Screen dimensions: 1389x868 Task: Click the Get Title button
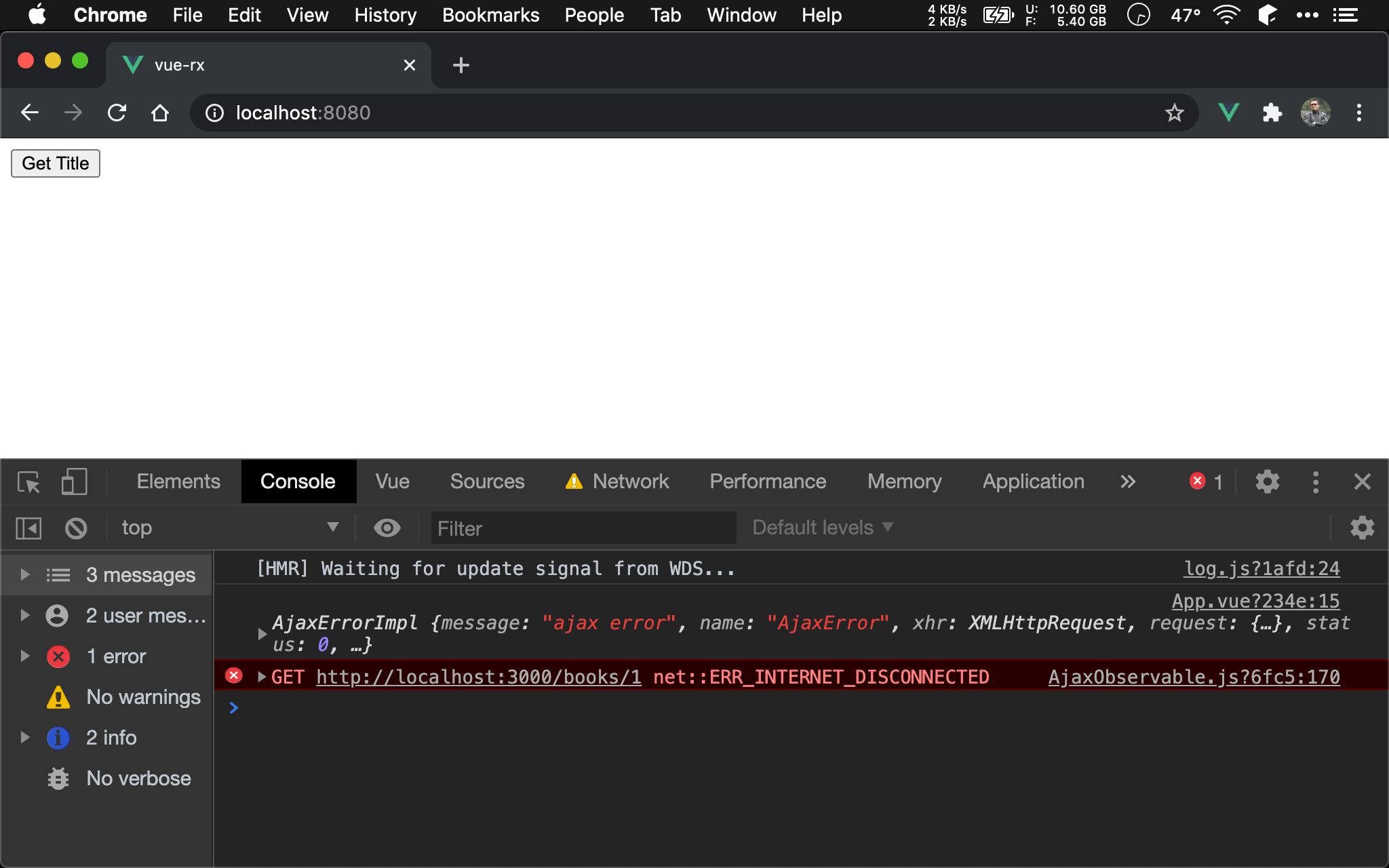point(55,163)
